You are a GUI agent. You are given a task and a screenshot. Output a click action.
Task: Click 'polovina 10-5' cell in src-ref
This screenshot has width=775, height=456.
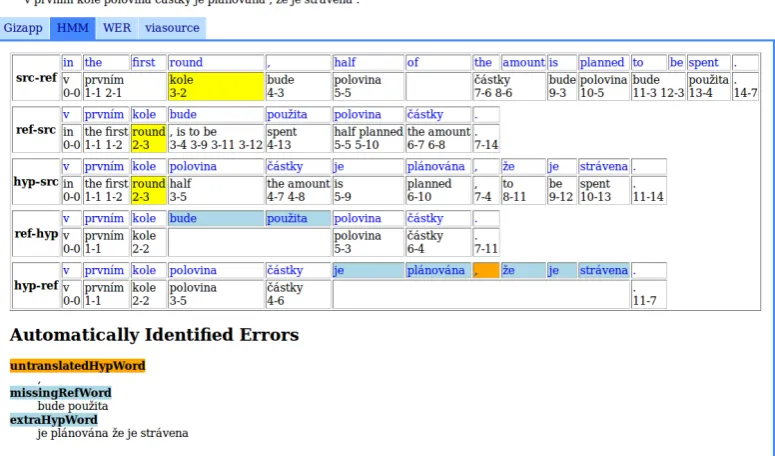pyautogui.click(x=603, y=86)
